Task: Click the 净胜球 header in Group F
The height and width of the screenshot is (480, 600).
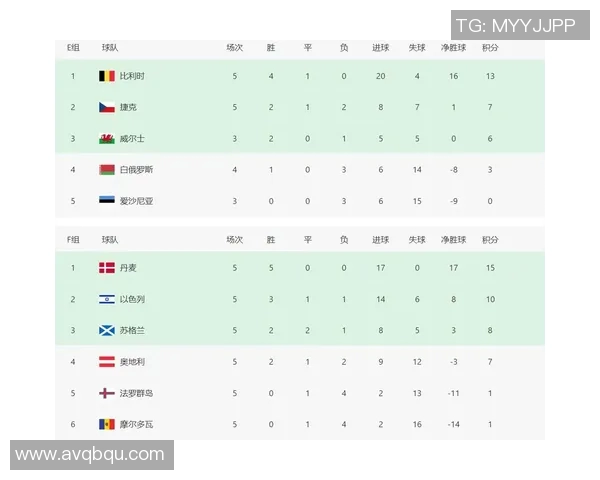Action: coord(453,240)
